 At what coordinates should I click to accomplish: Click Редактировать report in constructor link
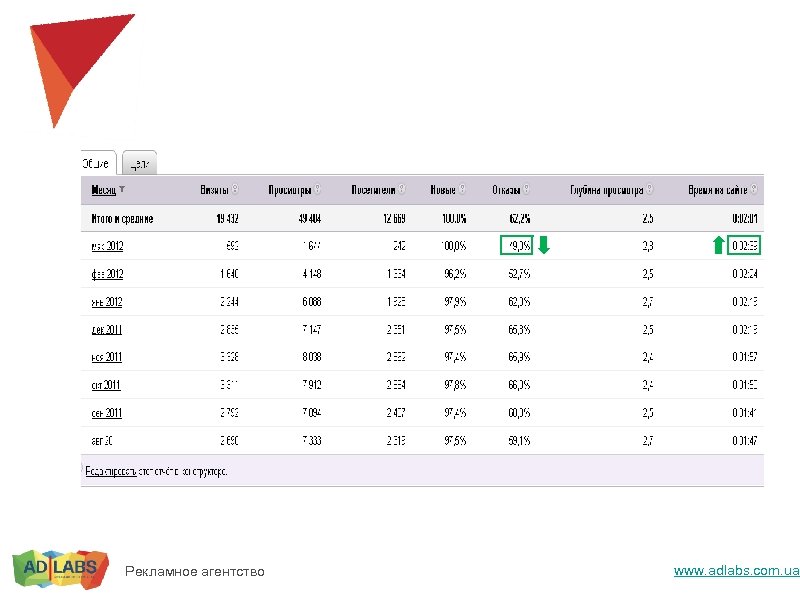pos(111,471)
